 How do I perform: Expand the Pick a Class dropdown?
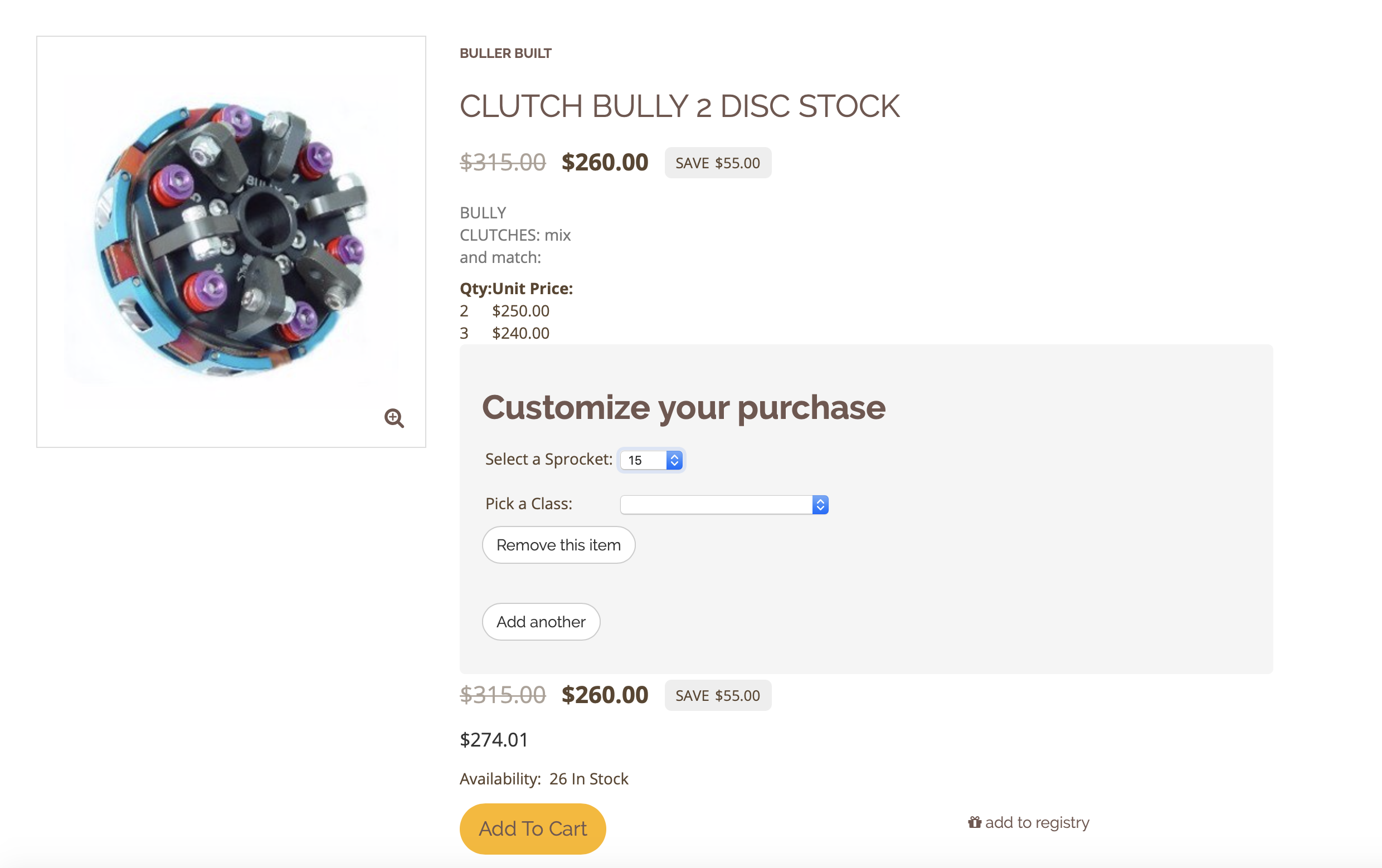point(724,504)
